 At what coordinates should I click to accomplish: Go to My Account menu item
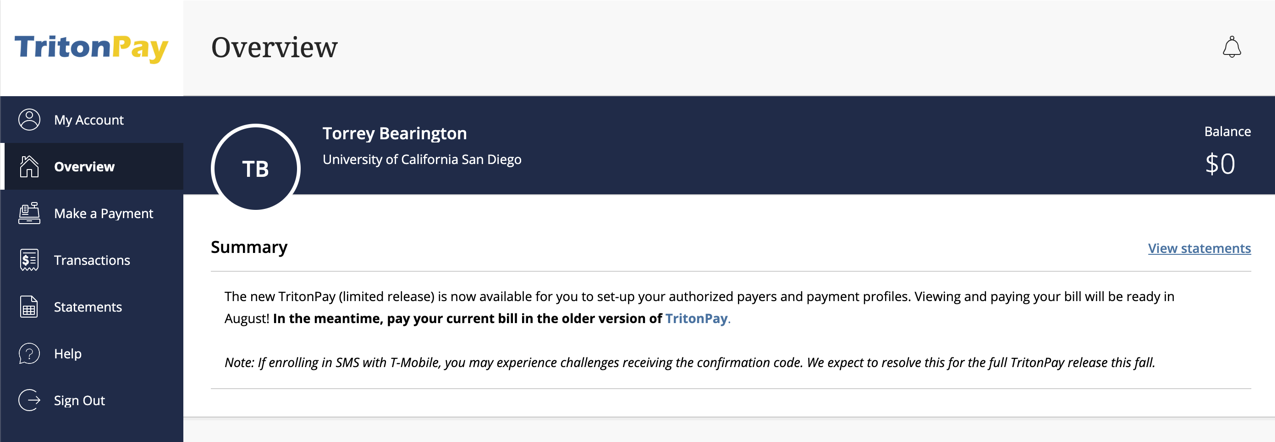[92, 120]
